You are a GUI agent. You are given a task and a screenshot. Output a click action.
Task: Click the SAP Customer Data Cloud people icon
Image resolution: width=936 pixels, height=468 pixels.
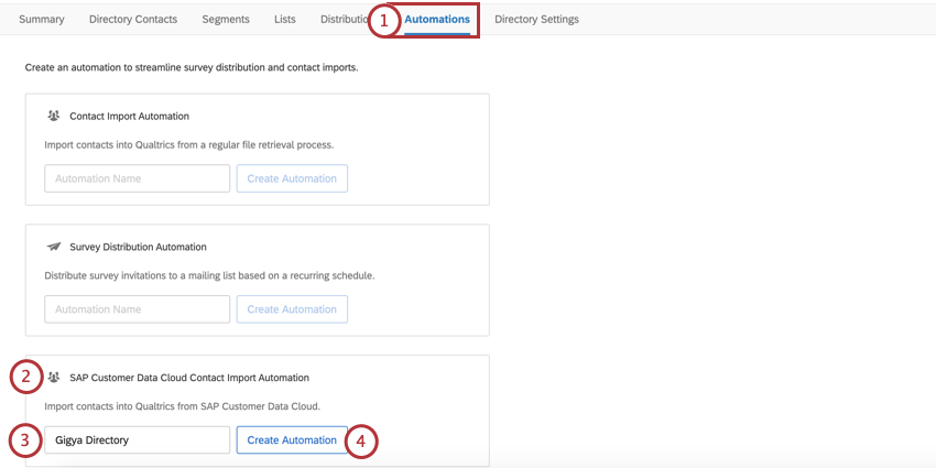54,377
